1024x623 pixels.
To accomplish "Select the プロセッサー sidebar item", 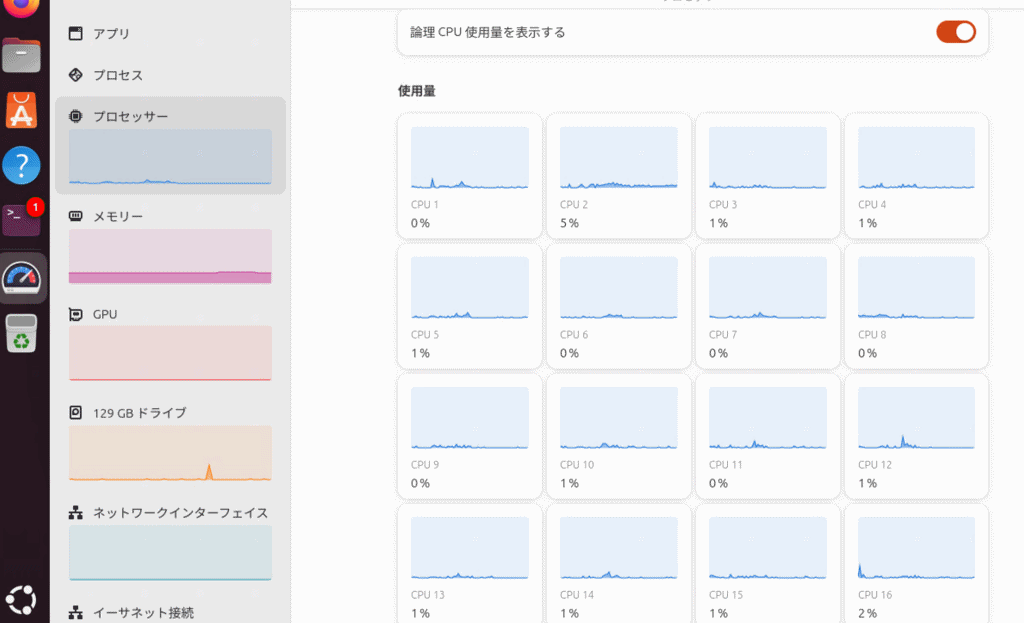I will (x=130, y=116).
